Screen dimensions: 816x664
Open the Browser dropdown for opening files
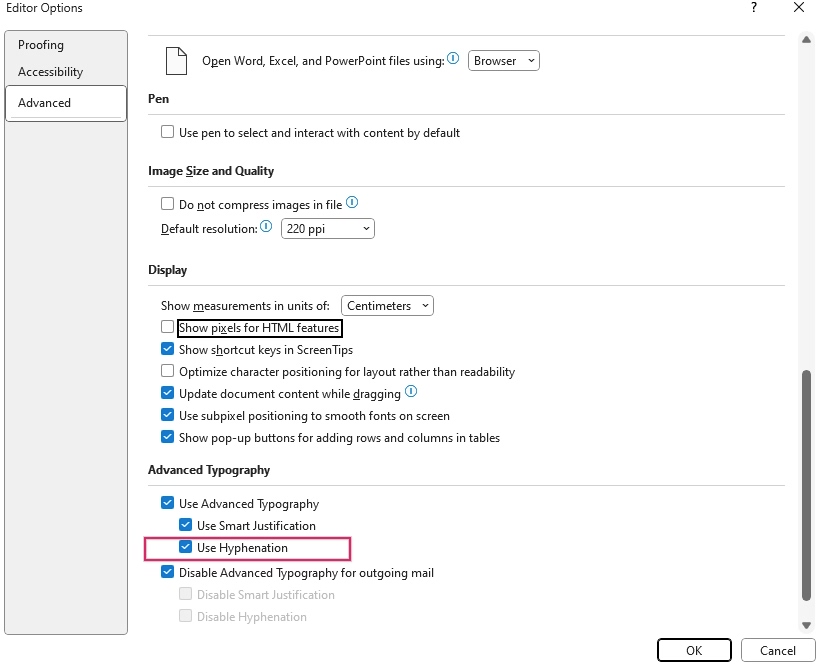(504, 61)
